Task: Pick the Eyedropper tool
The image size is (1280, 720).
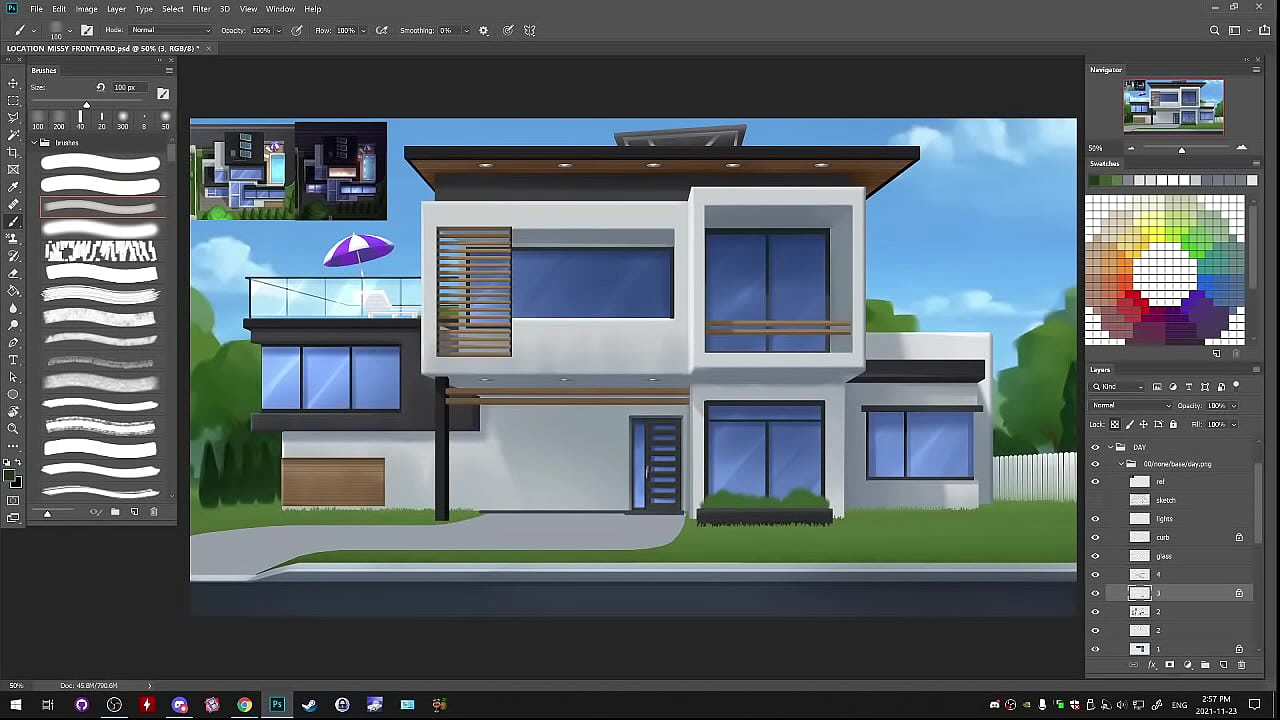Action: (13, 187)
